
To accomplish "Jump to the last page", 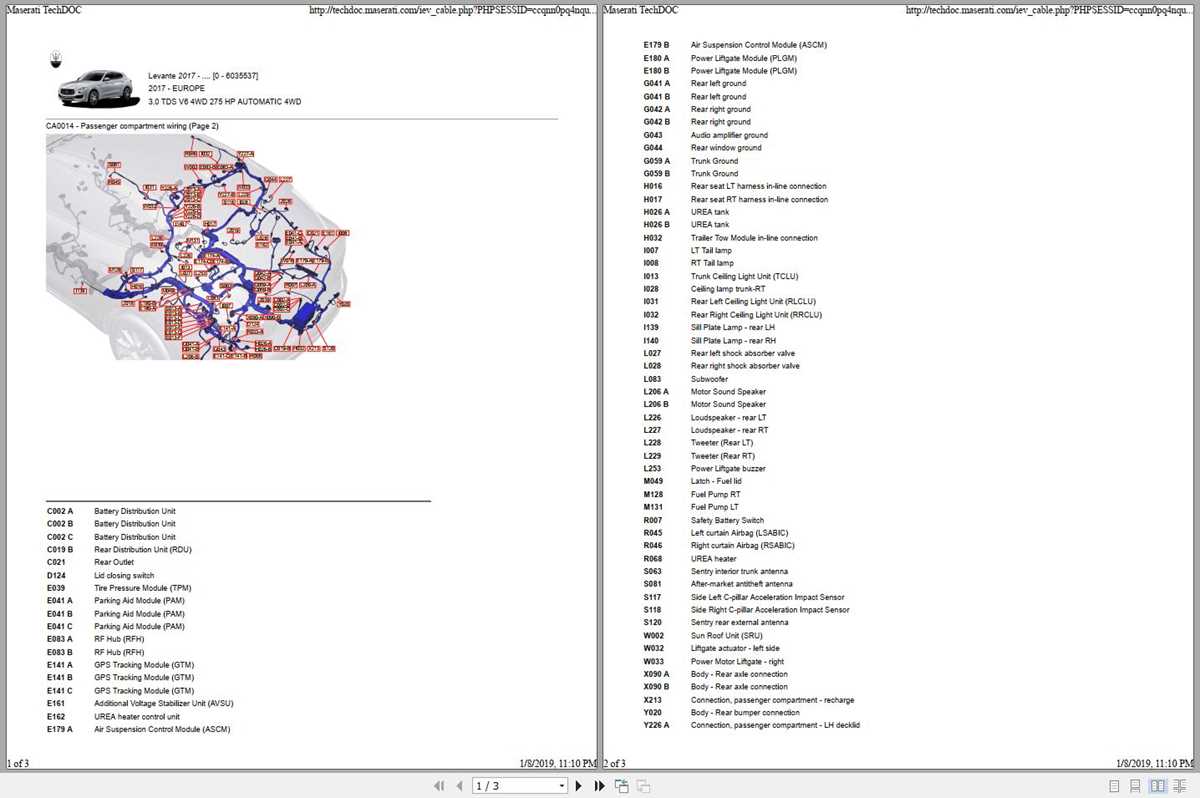I will [599, 786].
